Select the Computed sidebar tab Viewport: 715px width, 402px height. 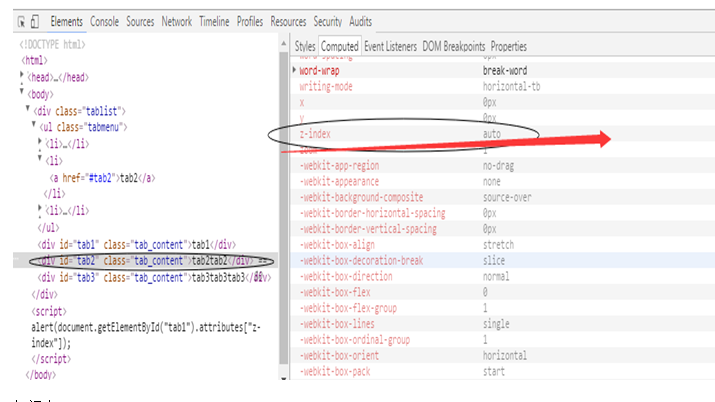coord(340,46)
